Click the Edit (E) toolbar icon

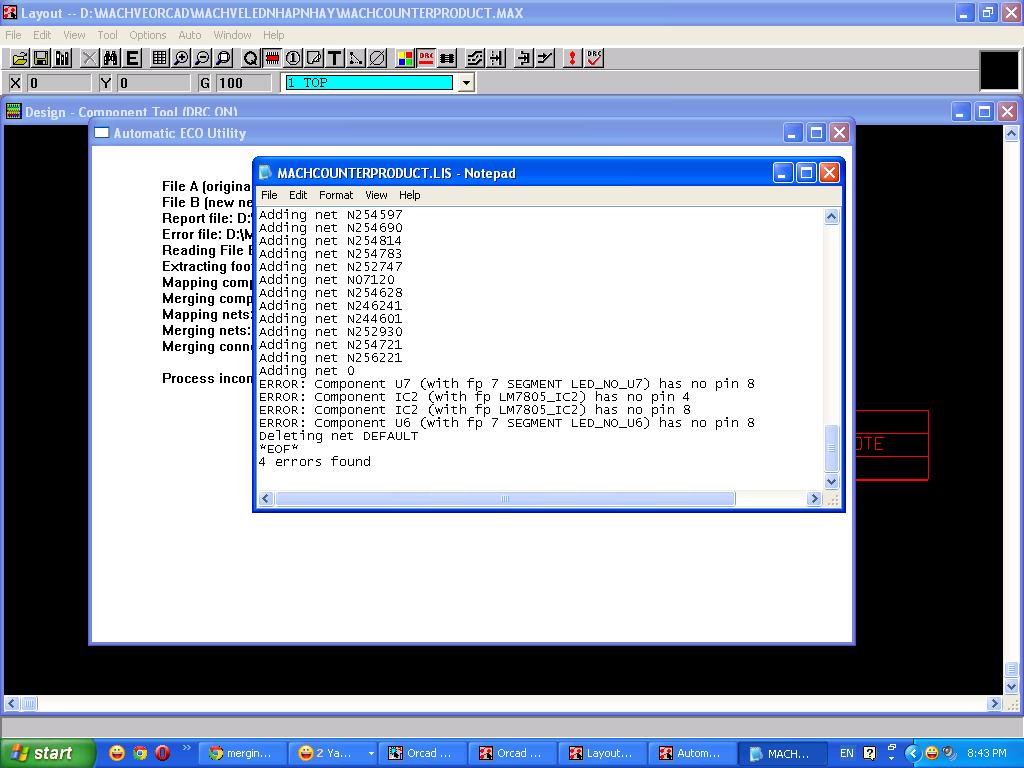[x=133, y=59]
